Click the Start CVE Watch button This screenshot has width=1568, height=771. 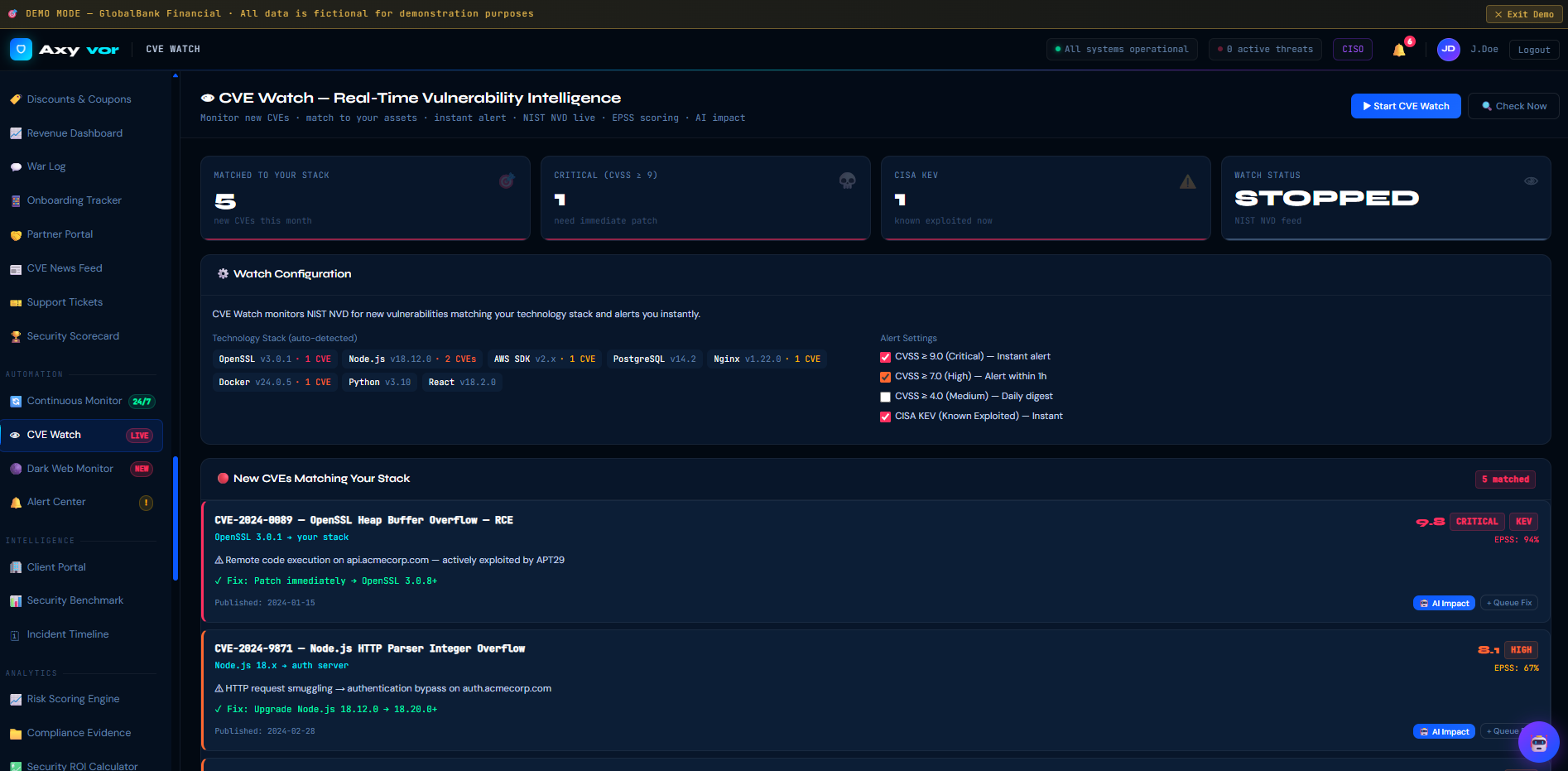1406,106
